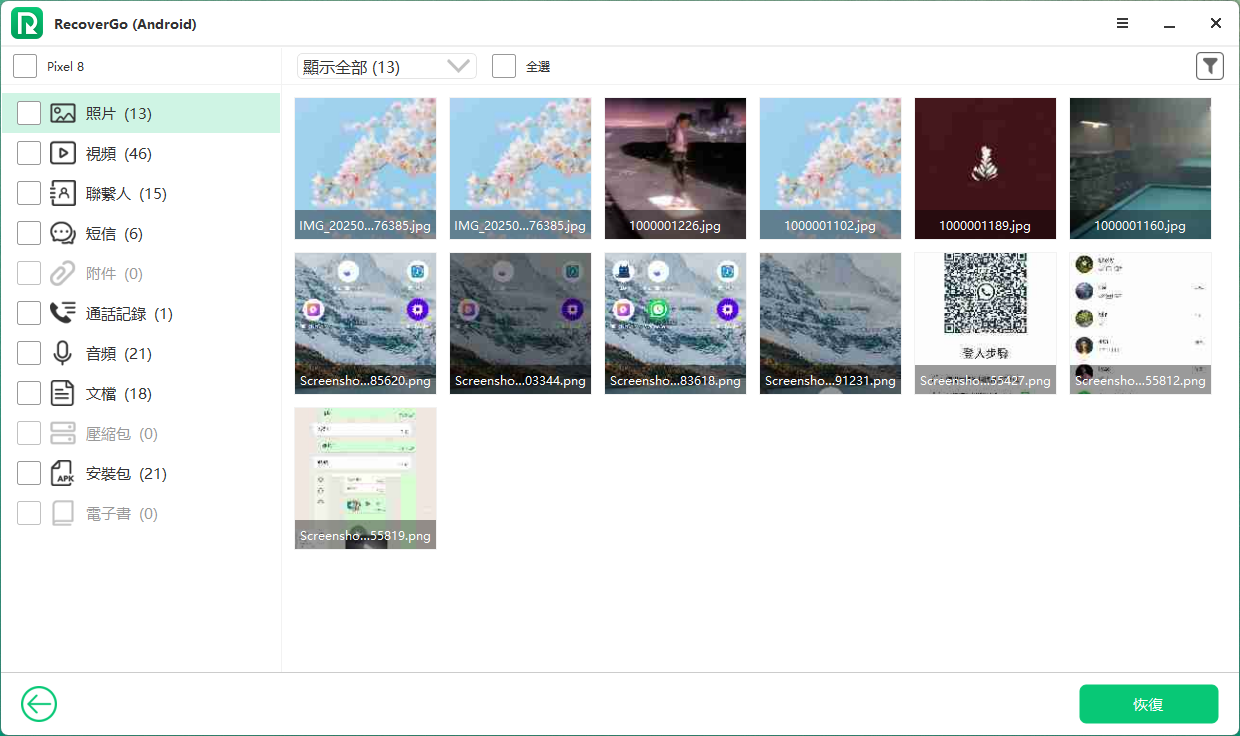This screenshot has height=736, width=1240.
Task: Click the filter funnel icon
Action: pyautogui.click(x=1210, y=66)
